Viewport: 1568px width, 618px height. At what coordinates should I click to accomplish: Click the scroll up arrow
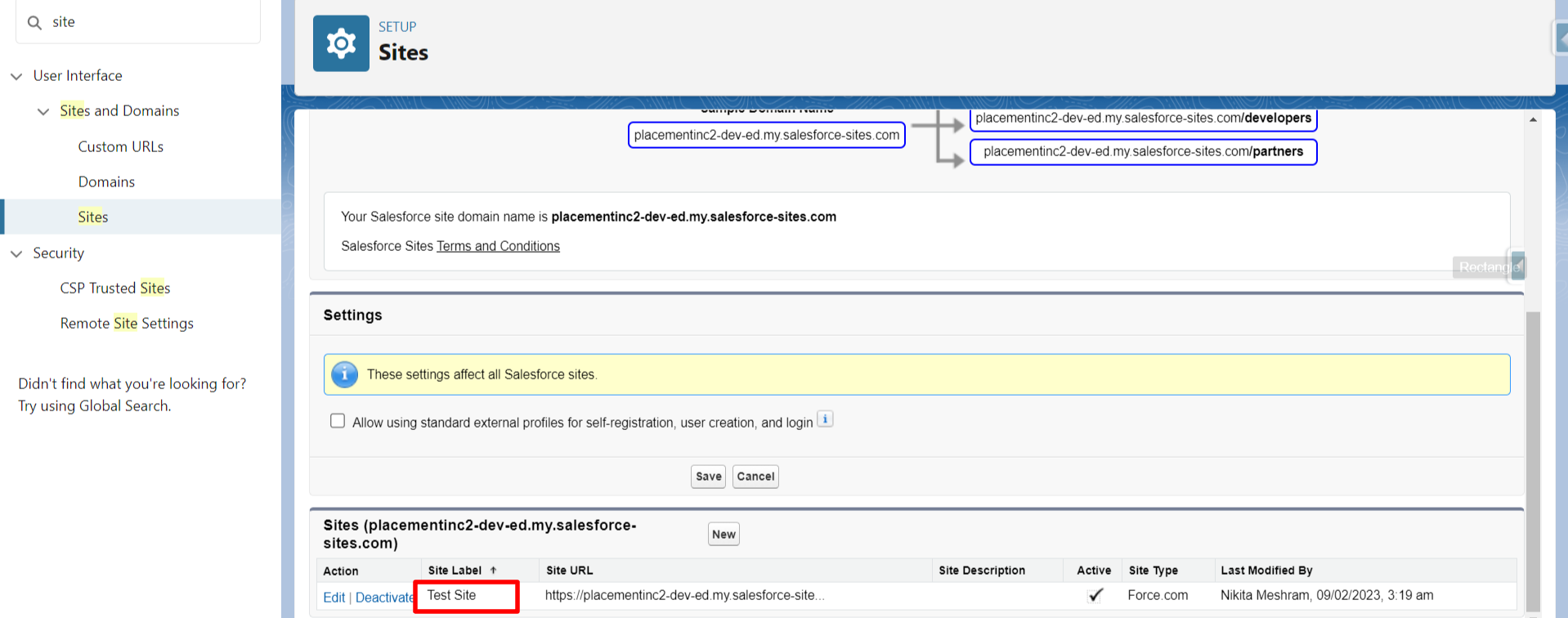(1533, 120)
